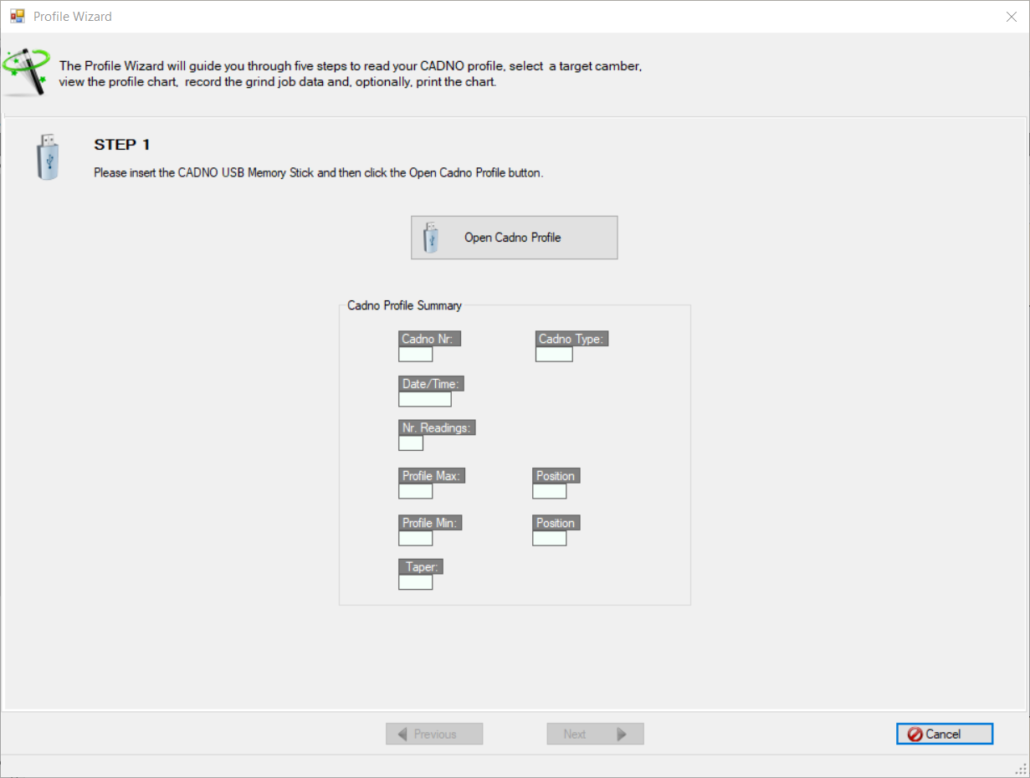
Task: Click the Date/Time value field
Action: pos(425,399)
